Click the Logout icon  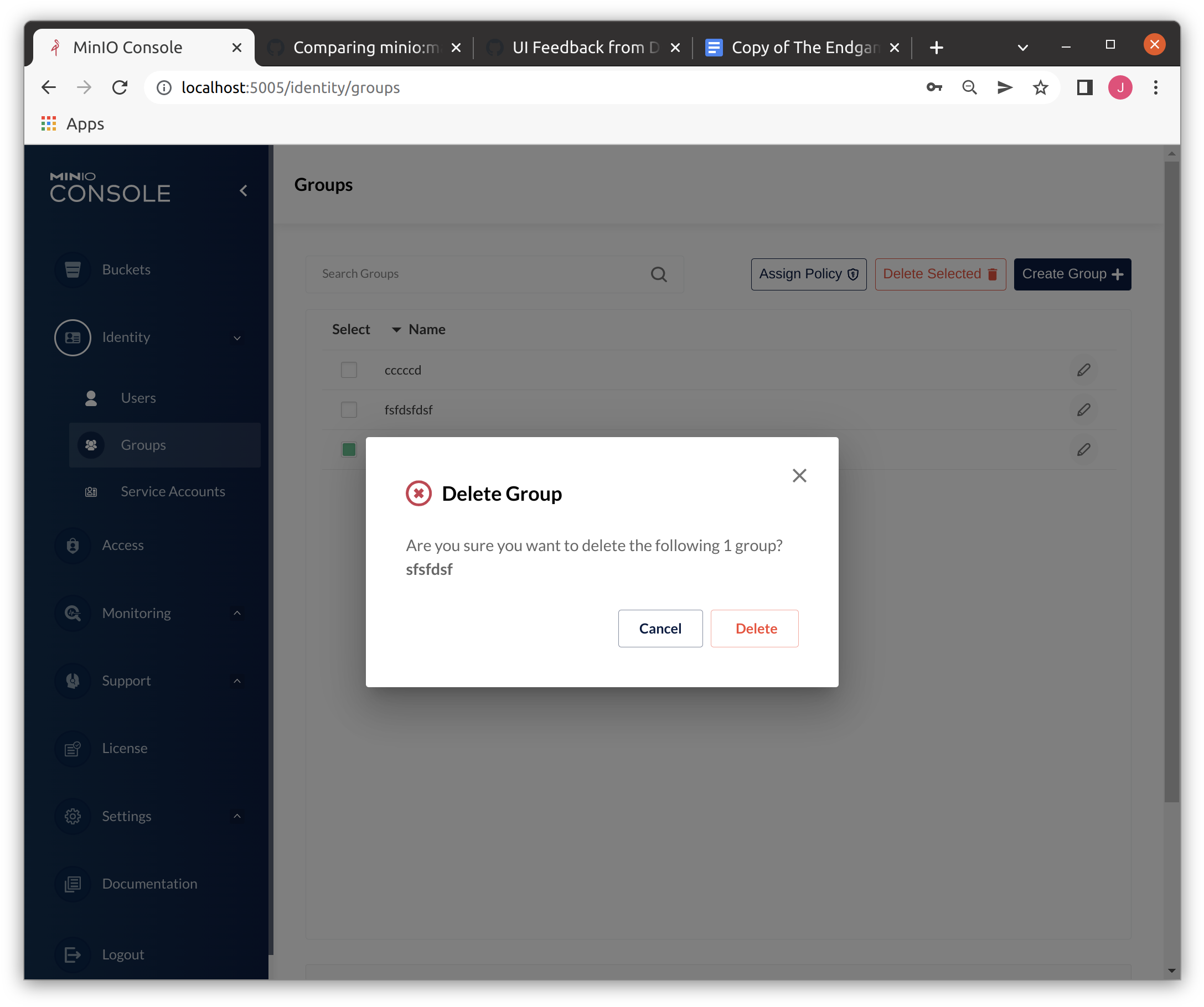click(72, 954)
